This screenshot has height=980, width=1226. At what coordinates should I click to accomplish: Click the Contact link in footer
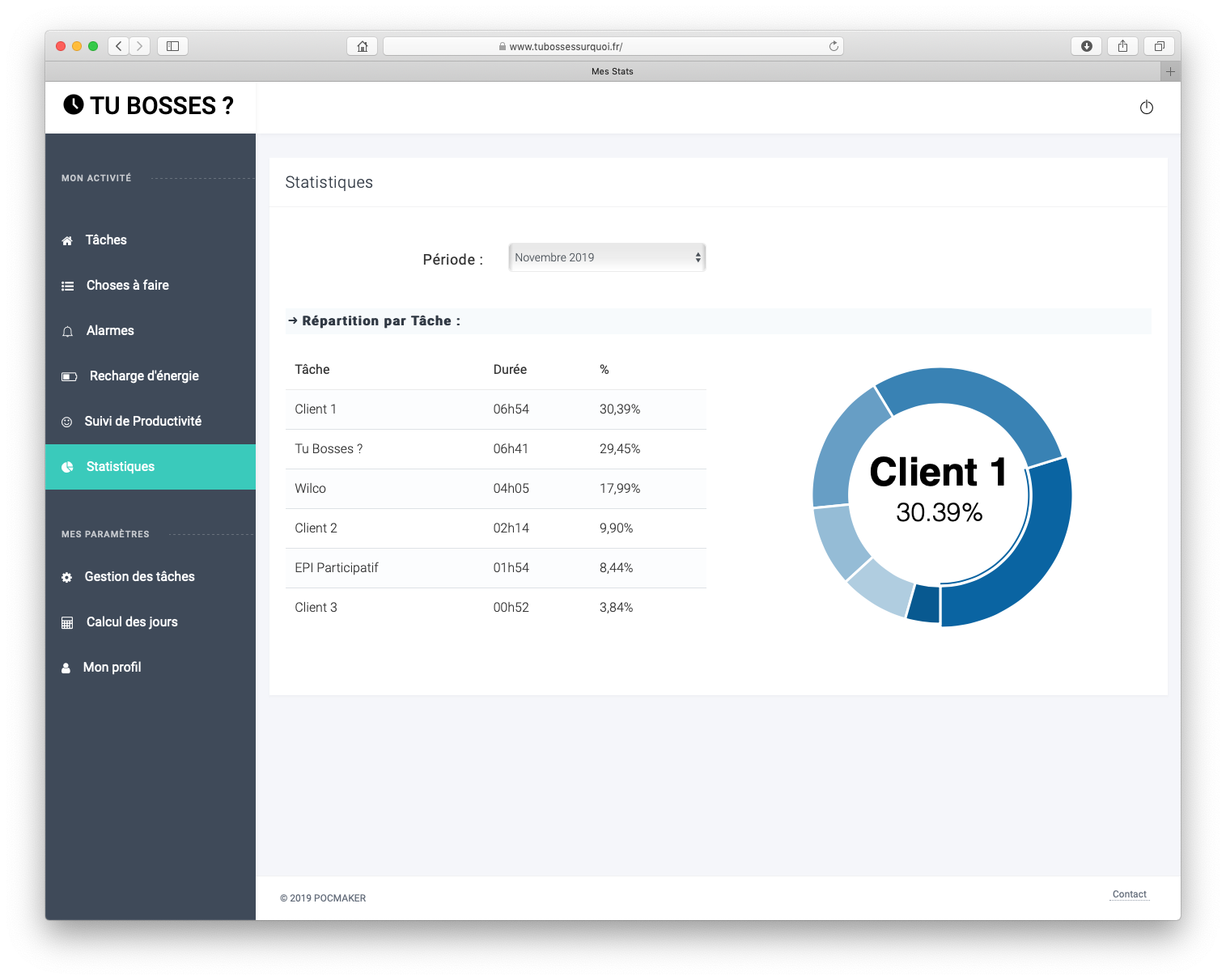click(x=1129, y=894)
